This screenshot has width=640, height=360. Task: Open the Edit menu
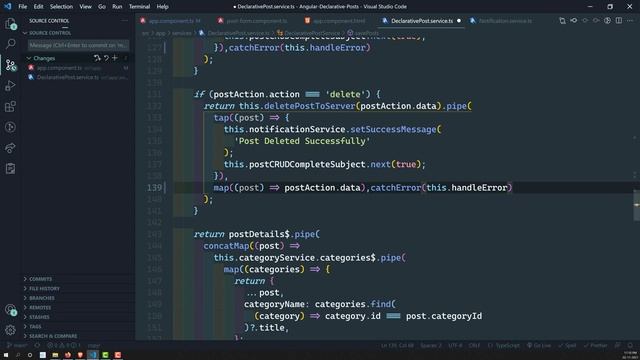[38, 7]
